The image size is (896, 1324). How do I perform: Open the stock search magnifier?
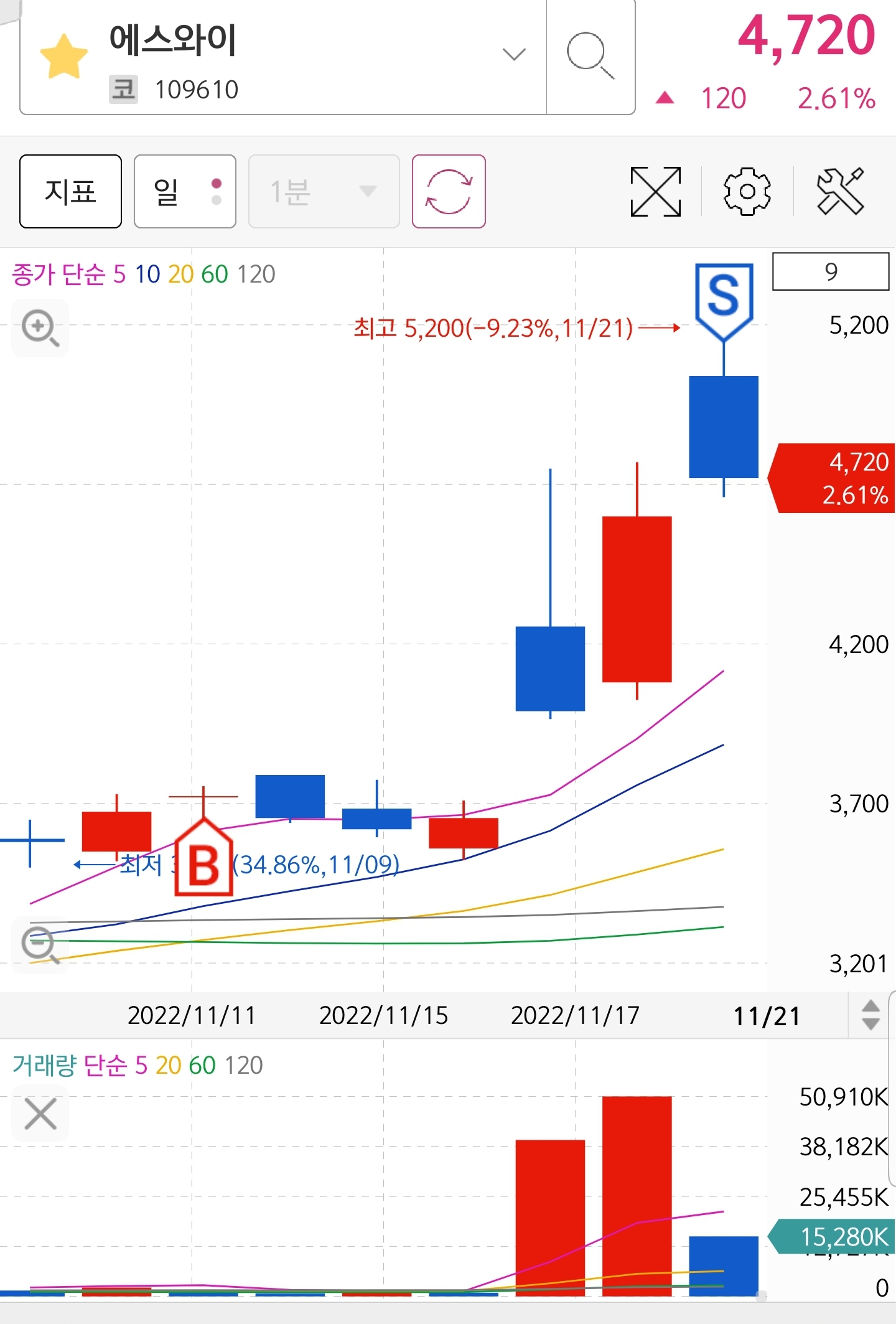tap(590, 56)
